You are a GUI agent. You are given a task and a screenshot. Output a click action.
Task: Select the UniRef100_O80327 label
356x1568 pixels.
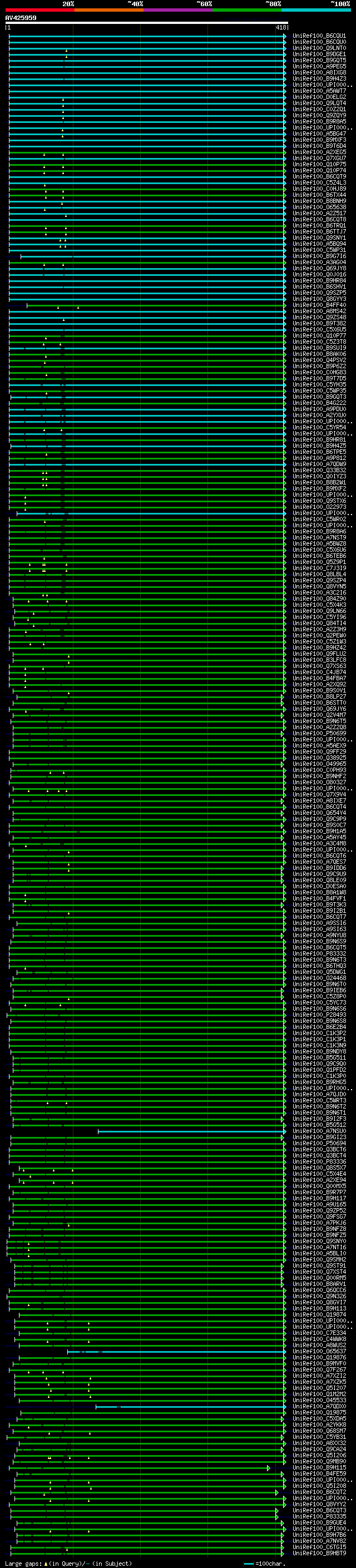point(319,783)
